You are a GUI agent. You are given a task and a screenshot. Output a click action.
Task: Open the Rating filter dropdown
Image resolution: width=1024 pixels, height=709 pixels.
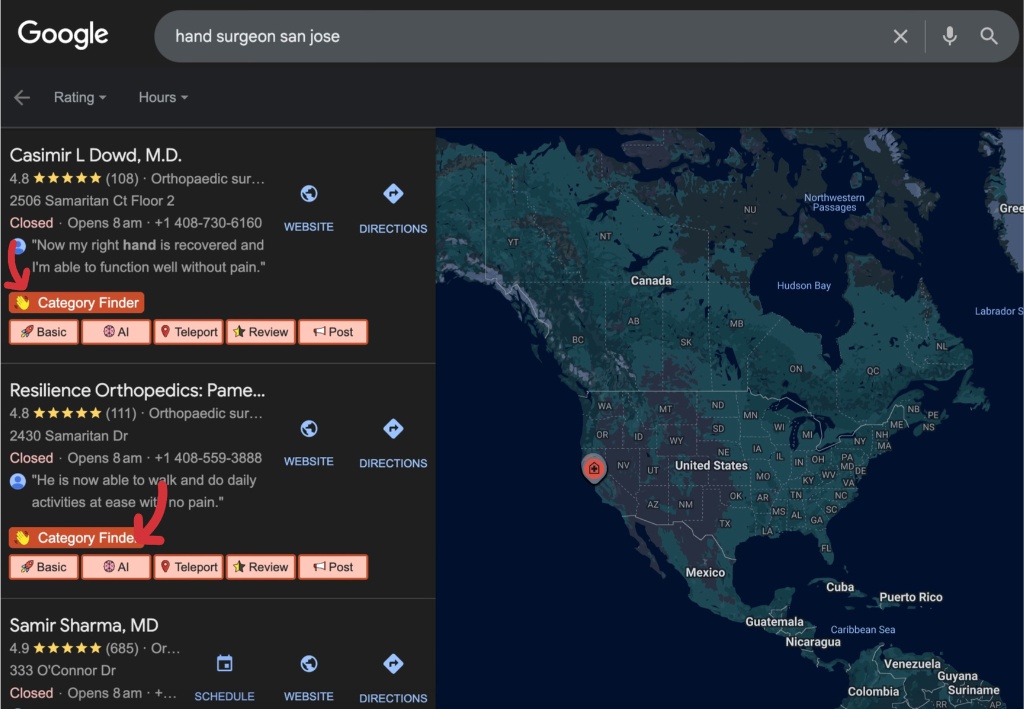coord(80,97)
